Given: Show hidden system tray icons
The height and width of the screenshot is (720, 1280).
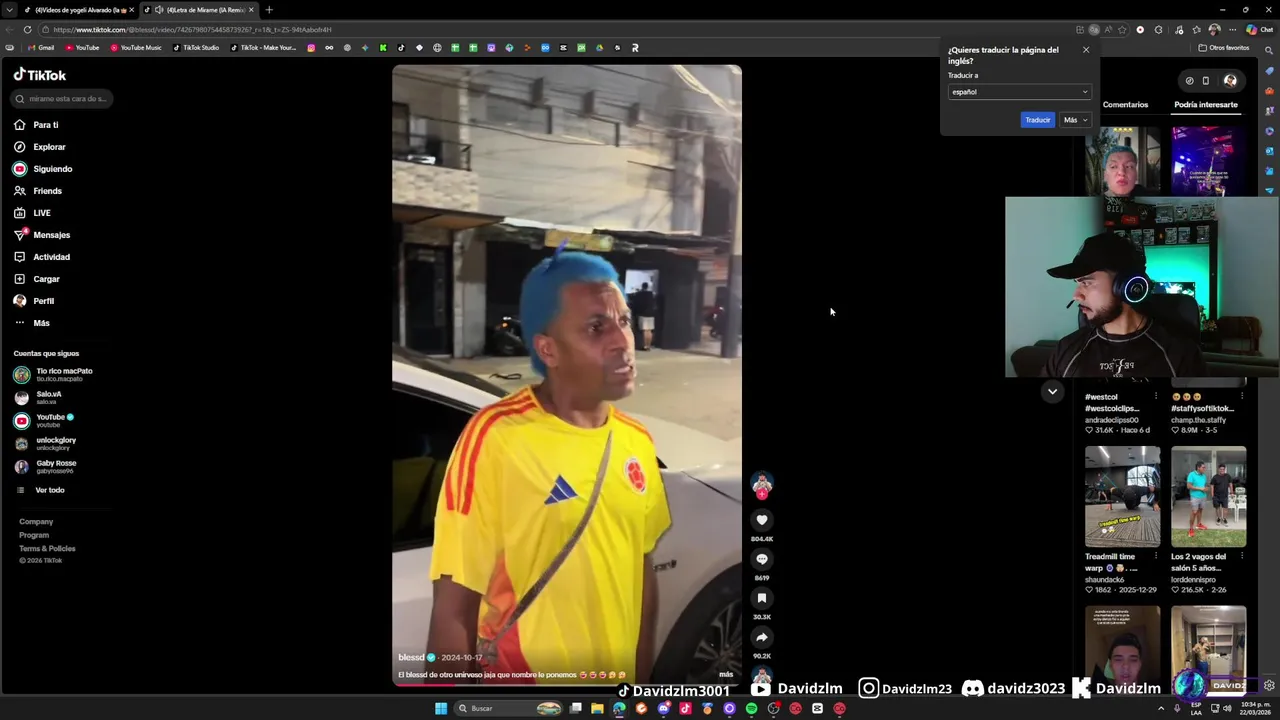Looking at the screenshot, I should 1161,708.
